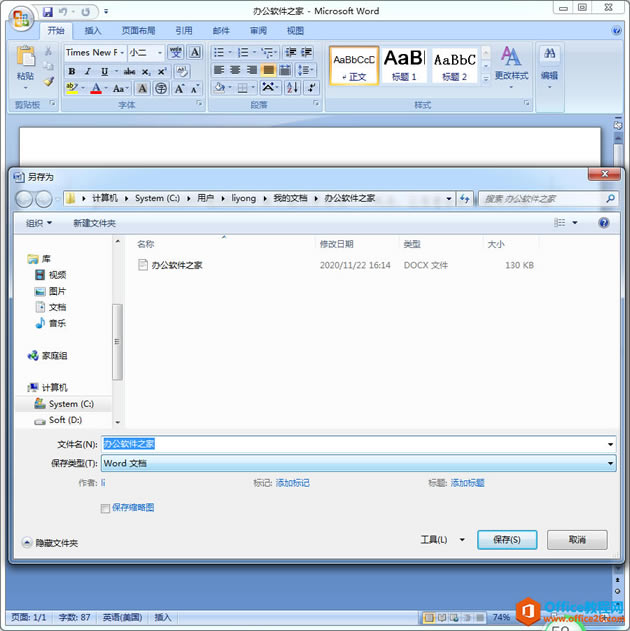Screen dimensions: 630x631
Task: Toggle Italic formatting
Action: coord(88,71)
